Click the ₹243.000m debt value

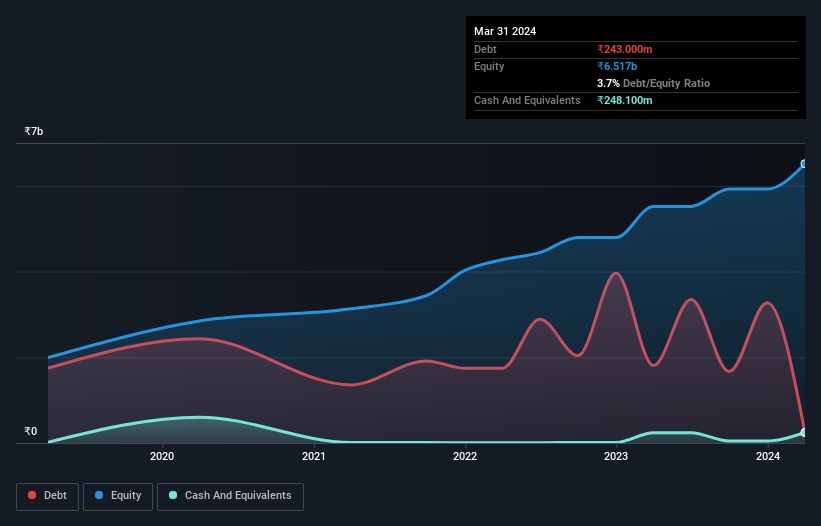pos(625,49)
